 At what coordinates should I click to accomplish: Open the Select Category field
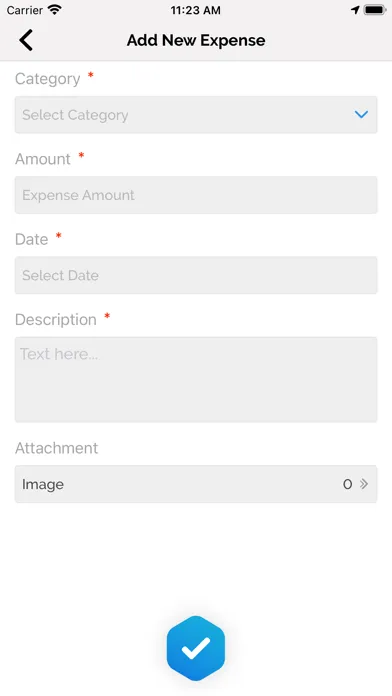[x=196, y=115]
